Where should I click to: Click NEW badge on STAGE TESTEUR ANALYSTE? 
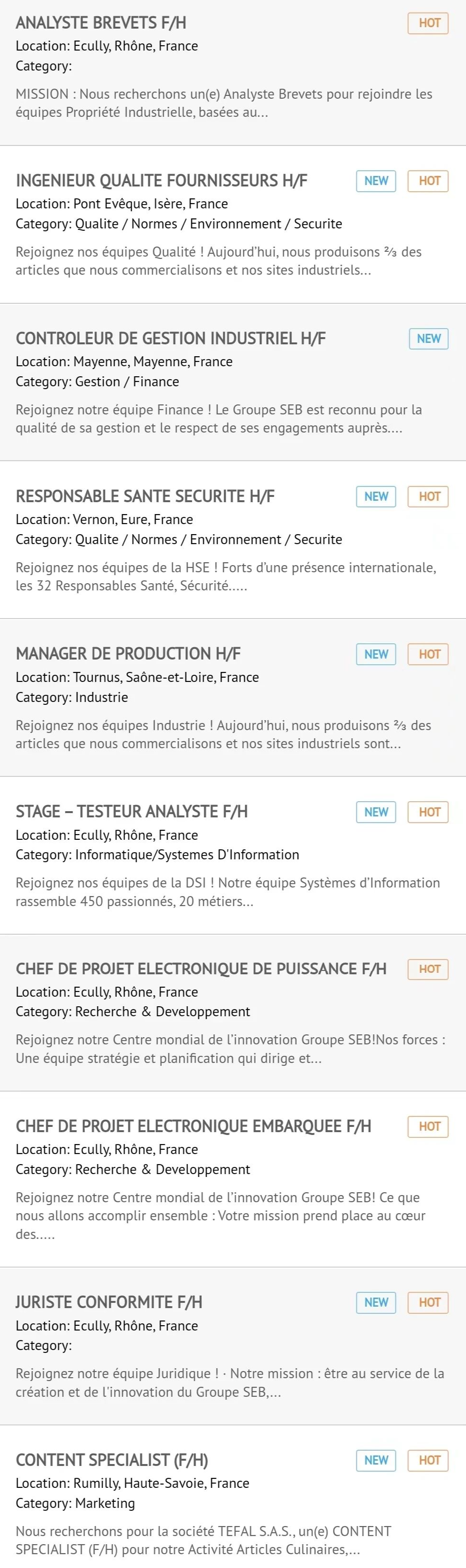(x=376, y=812)
